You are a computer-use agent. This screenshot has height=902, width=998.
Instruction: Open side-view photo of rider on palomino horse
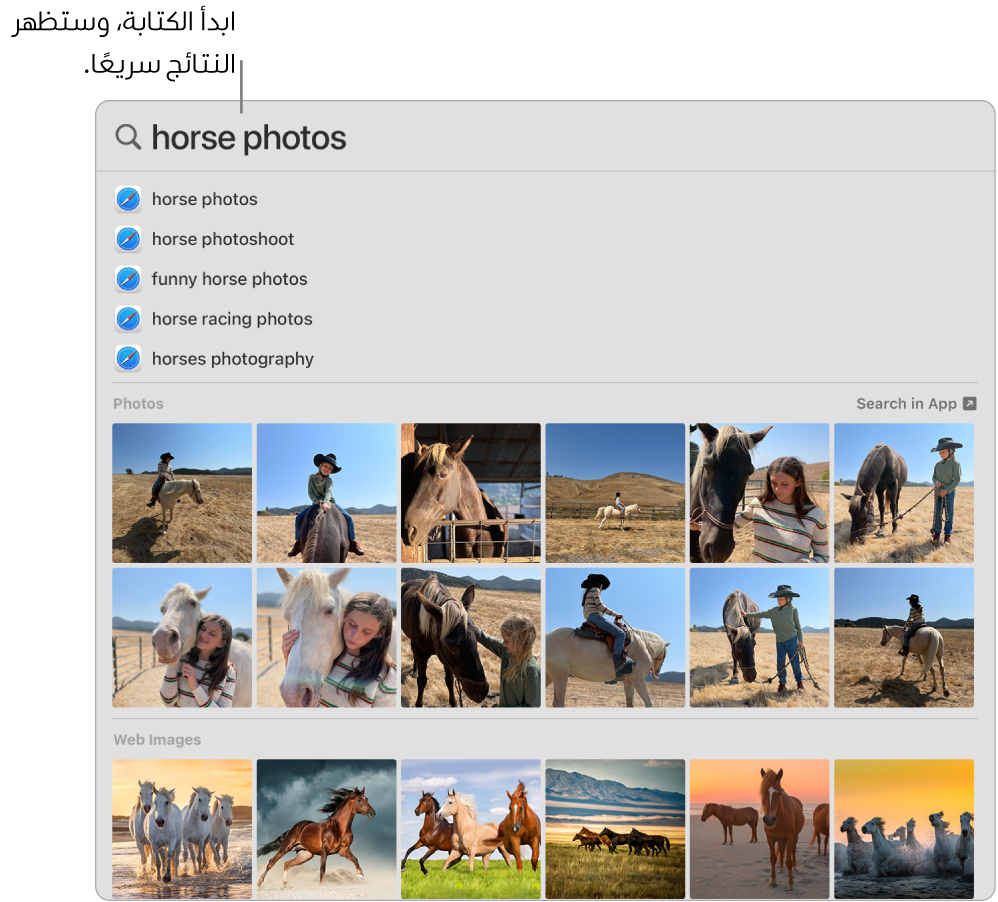(x=615, y=638)
